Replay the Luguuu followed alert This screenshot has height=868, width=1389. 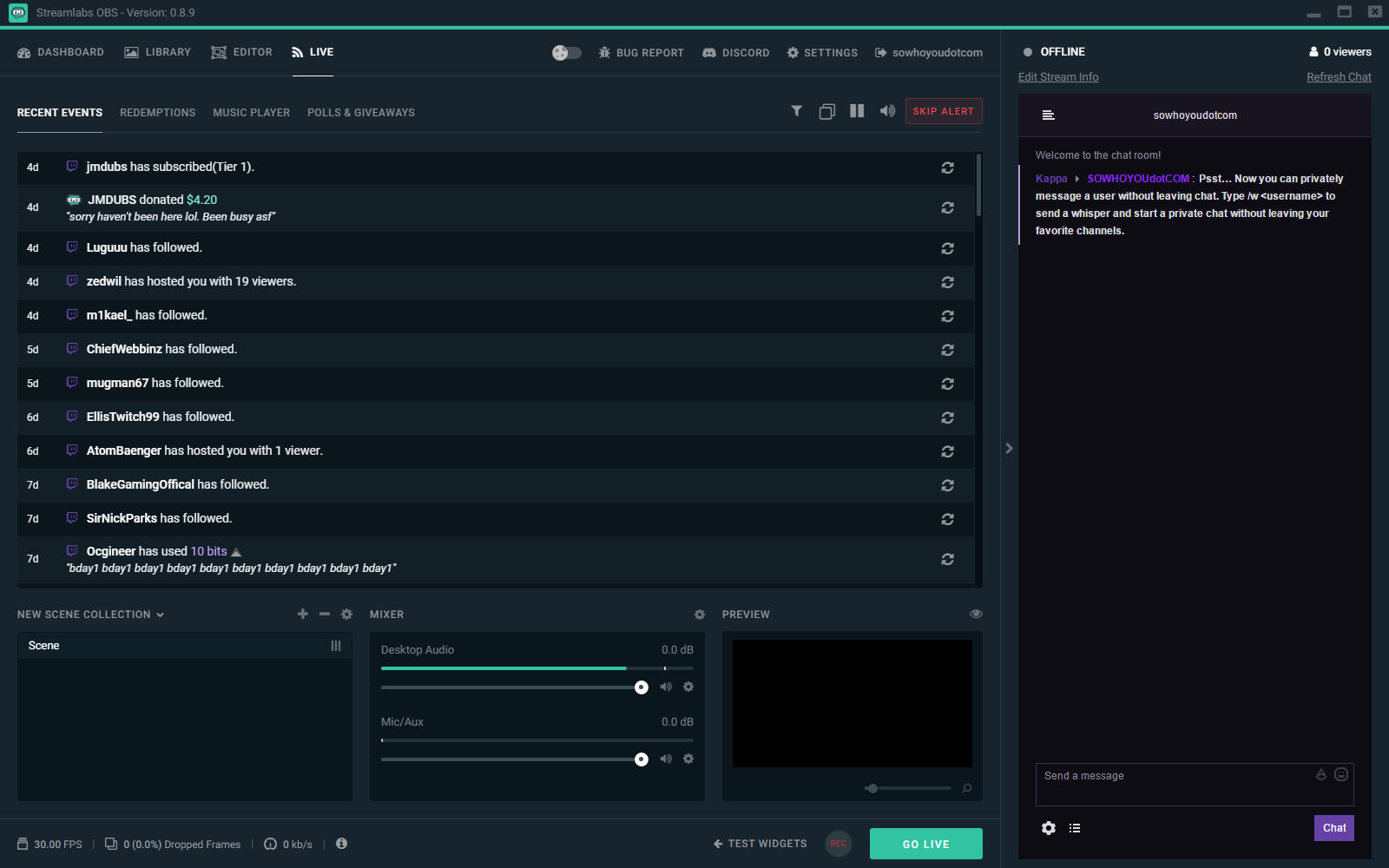click(x=948, y=248)
